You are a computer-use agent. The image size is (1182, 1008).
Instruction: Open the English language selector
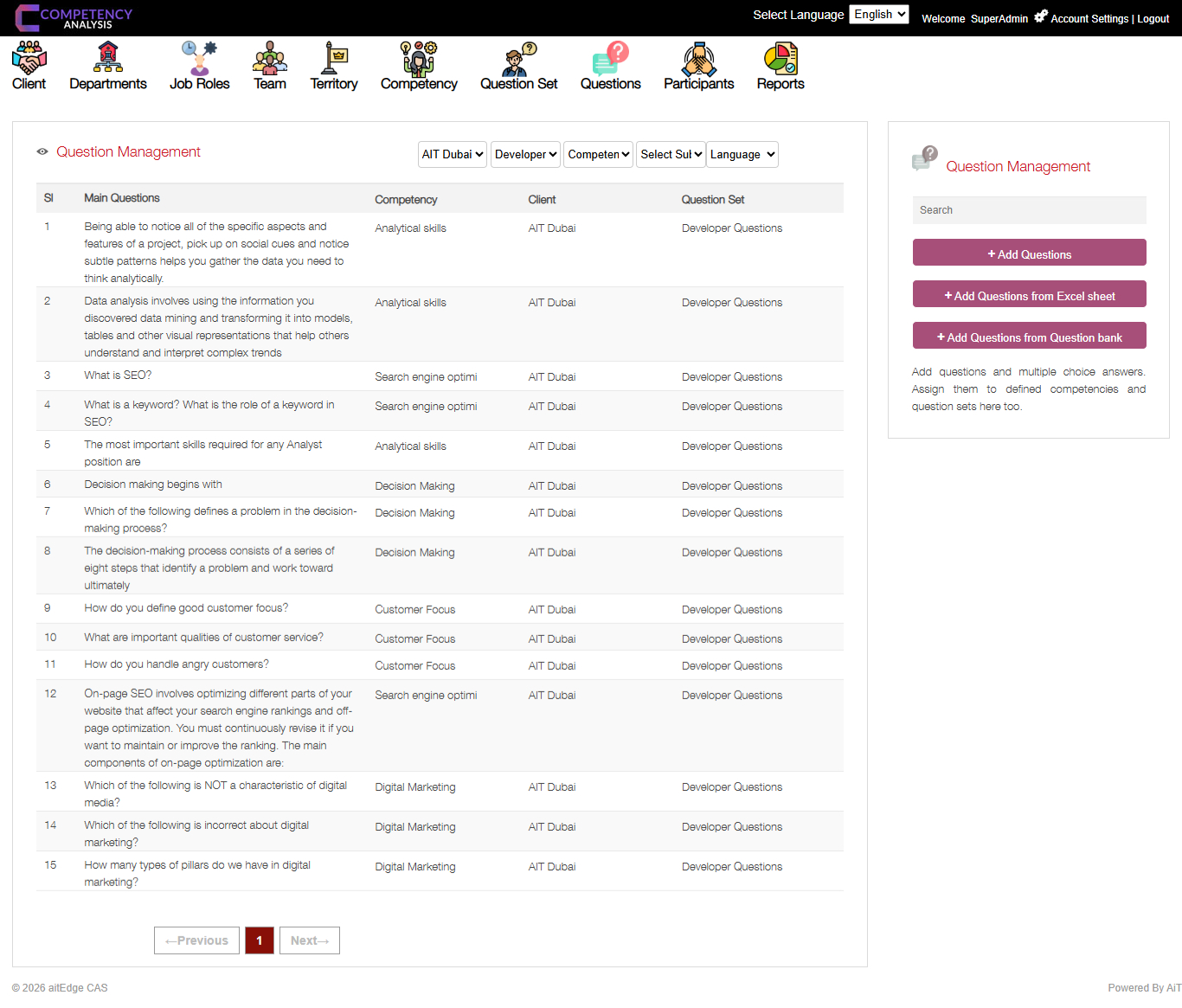pos(878,14)
